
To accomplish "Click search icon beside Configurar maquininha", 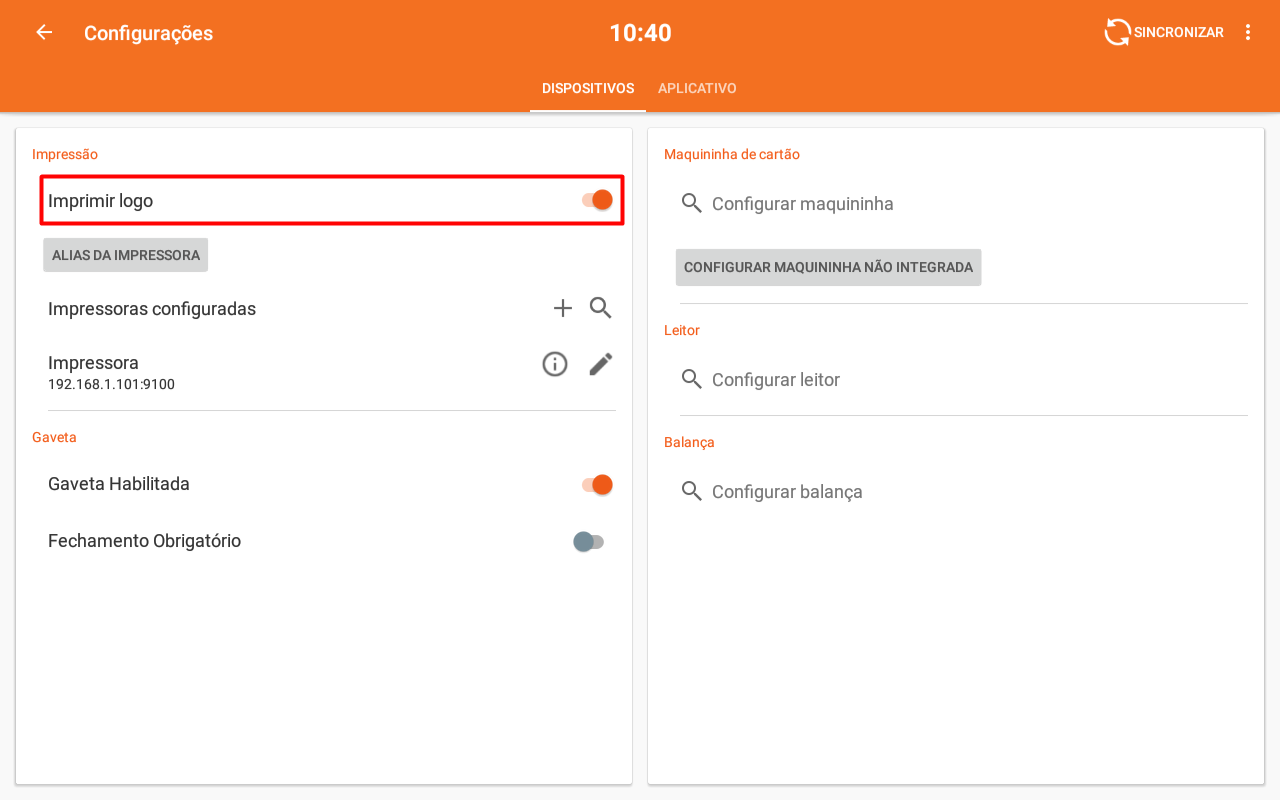I will coord(692,203).
